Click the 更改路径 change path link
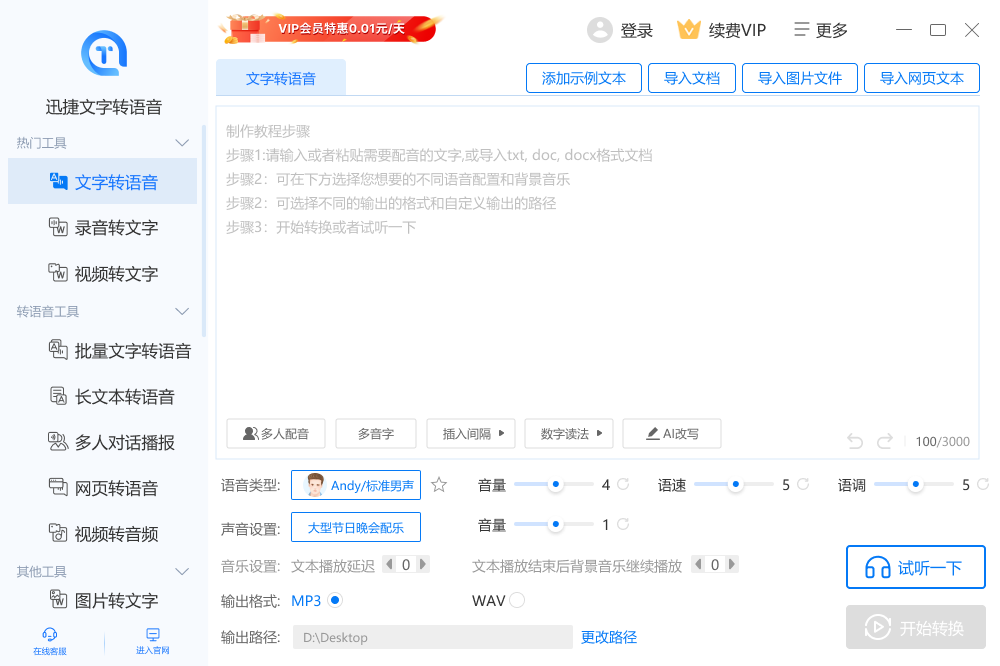This screenshot has height=666, width=1000. coord(609,637)
